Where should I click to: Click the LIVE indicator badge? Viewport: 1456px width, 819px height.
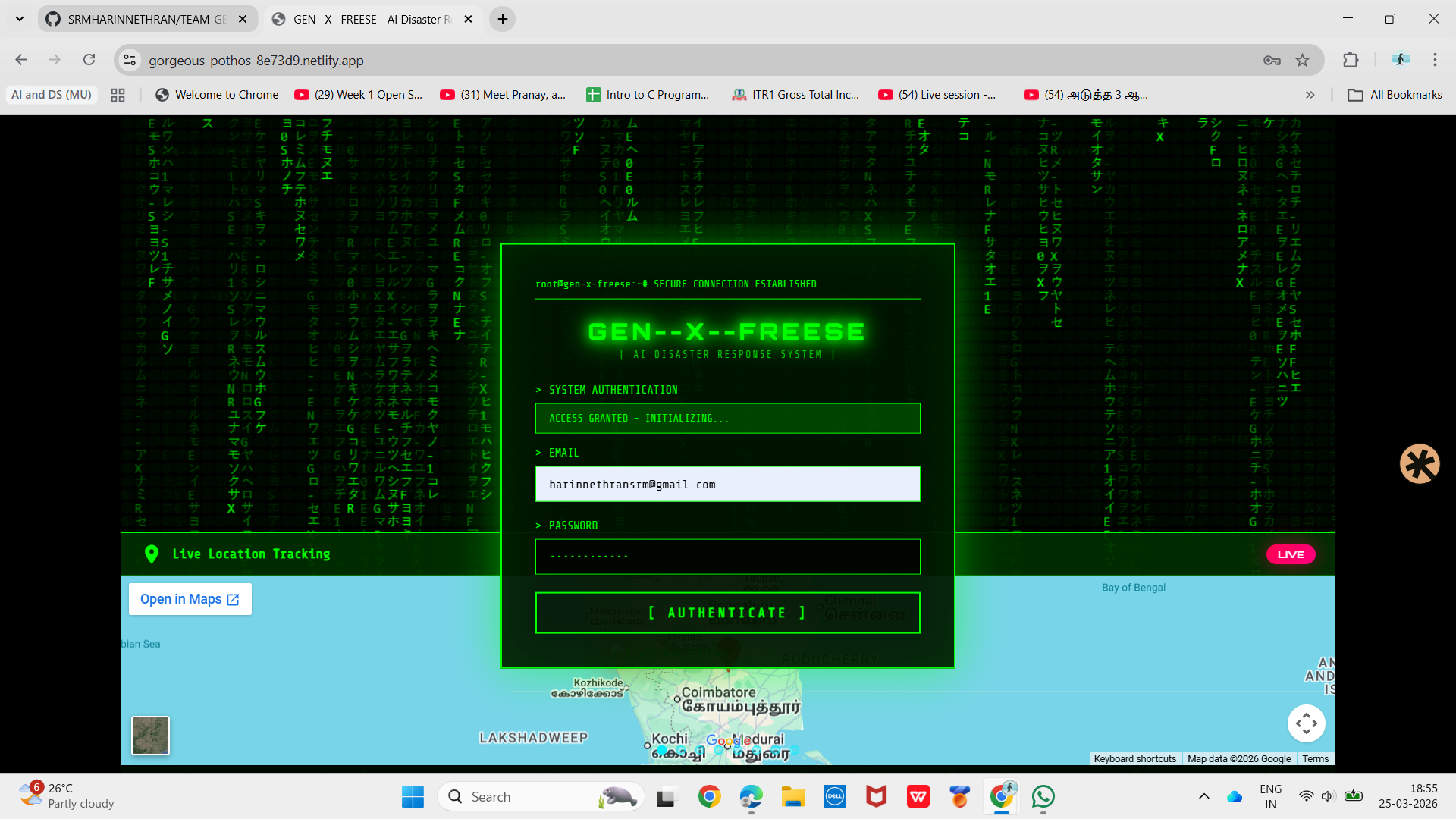click(x=1290, y=554)
